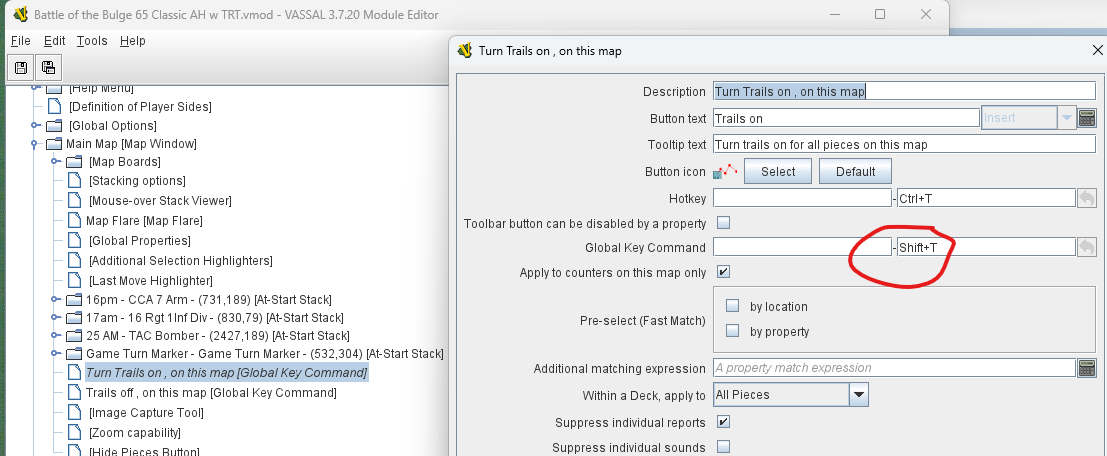This screenshot has width=1107, height=456.
Task: Collapse the Main Map [Map Window] node
Action: [36, 144]
